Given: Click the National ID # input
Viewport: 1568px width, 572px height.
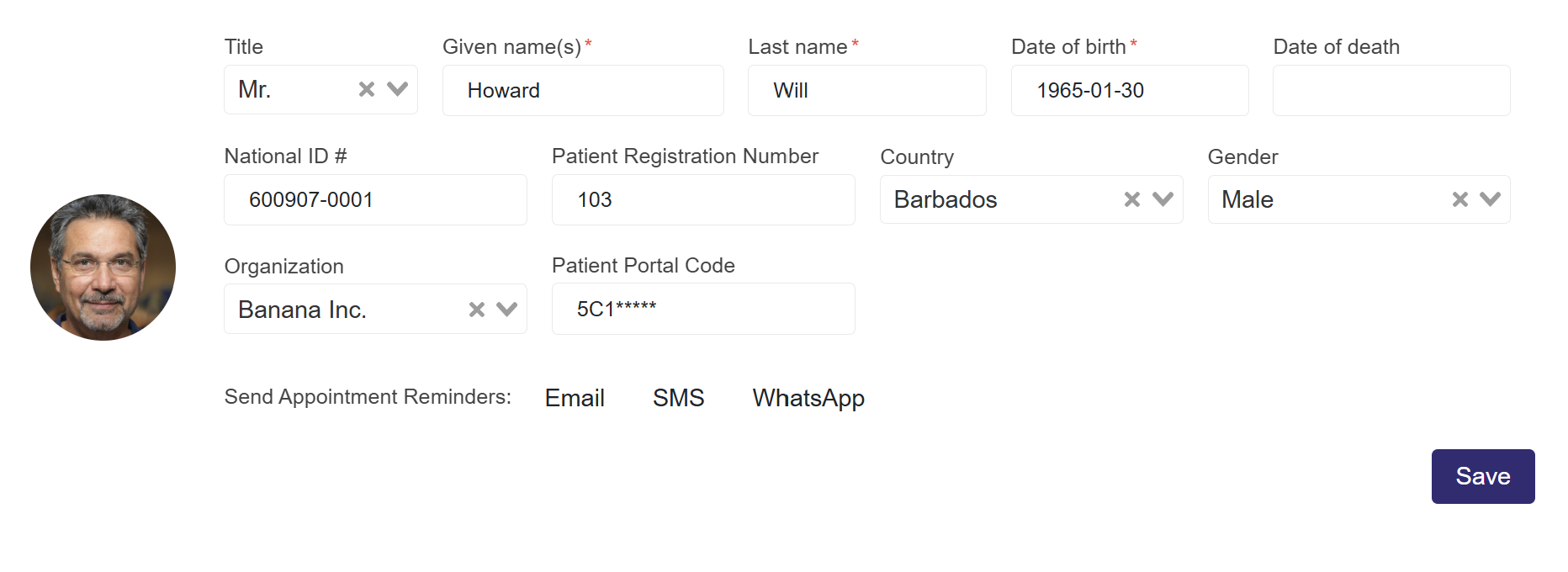Looking at the screenshot, I should [x=375, y=200].
